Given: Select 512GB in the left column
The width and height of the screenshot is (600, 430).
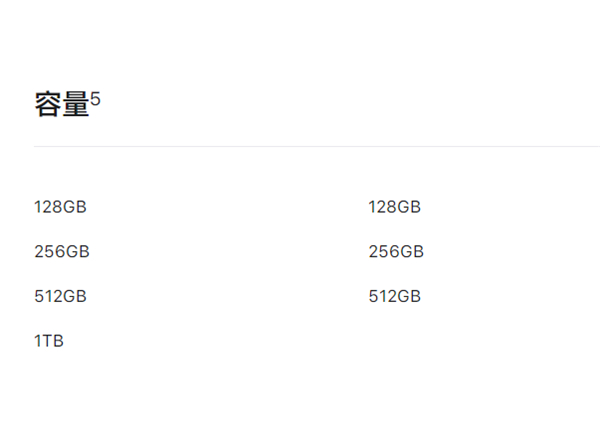Looking at the screenshot, I should tap(60, 296).
